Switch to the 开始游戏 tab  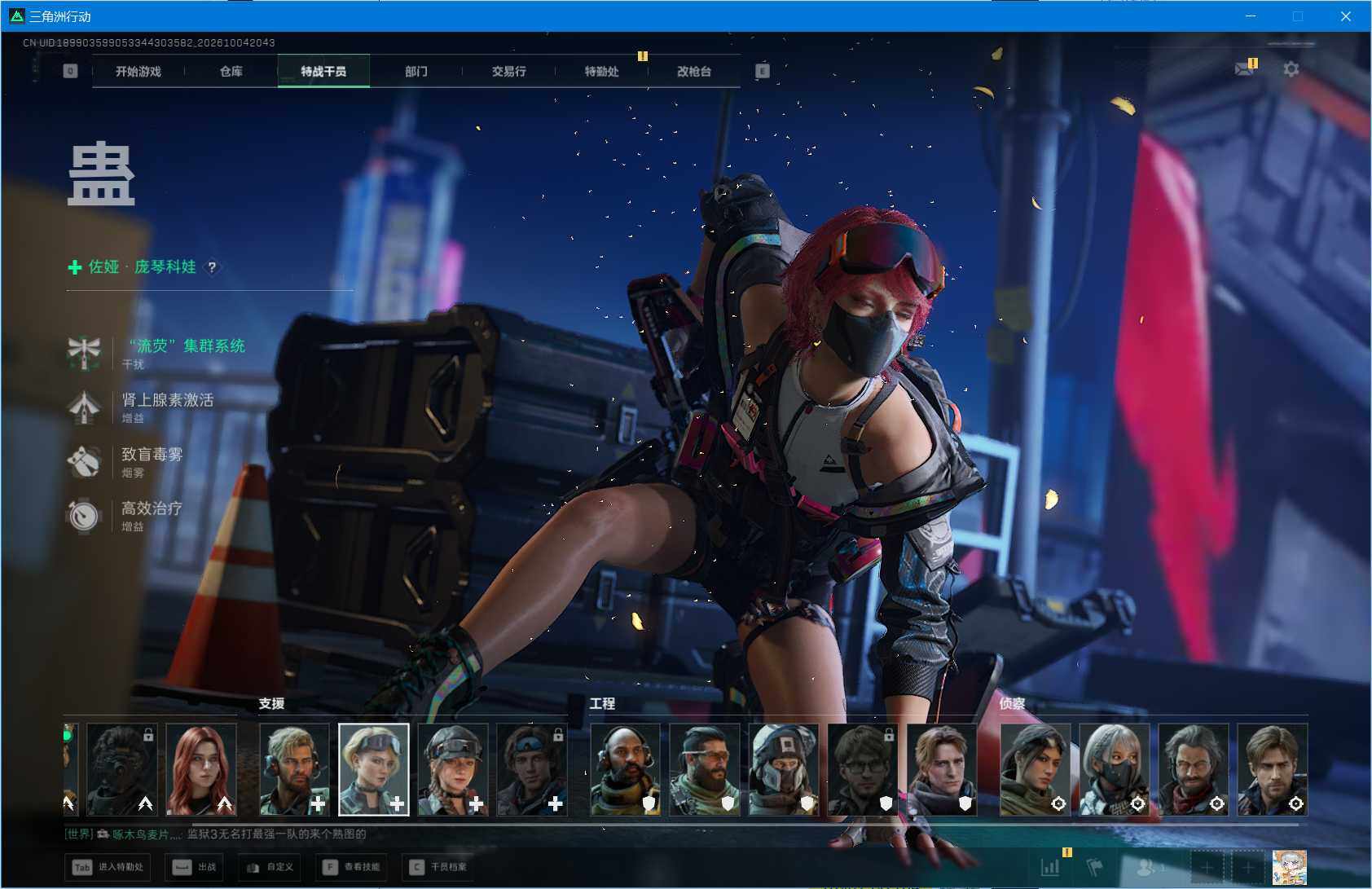(x=139, y=72)
